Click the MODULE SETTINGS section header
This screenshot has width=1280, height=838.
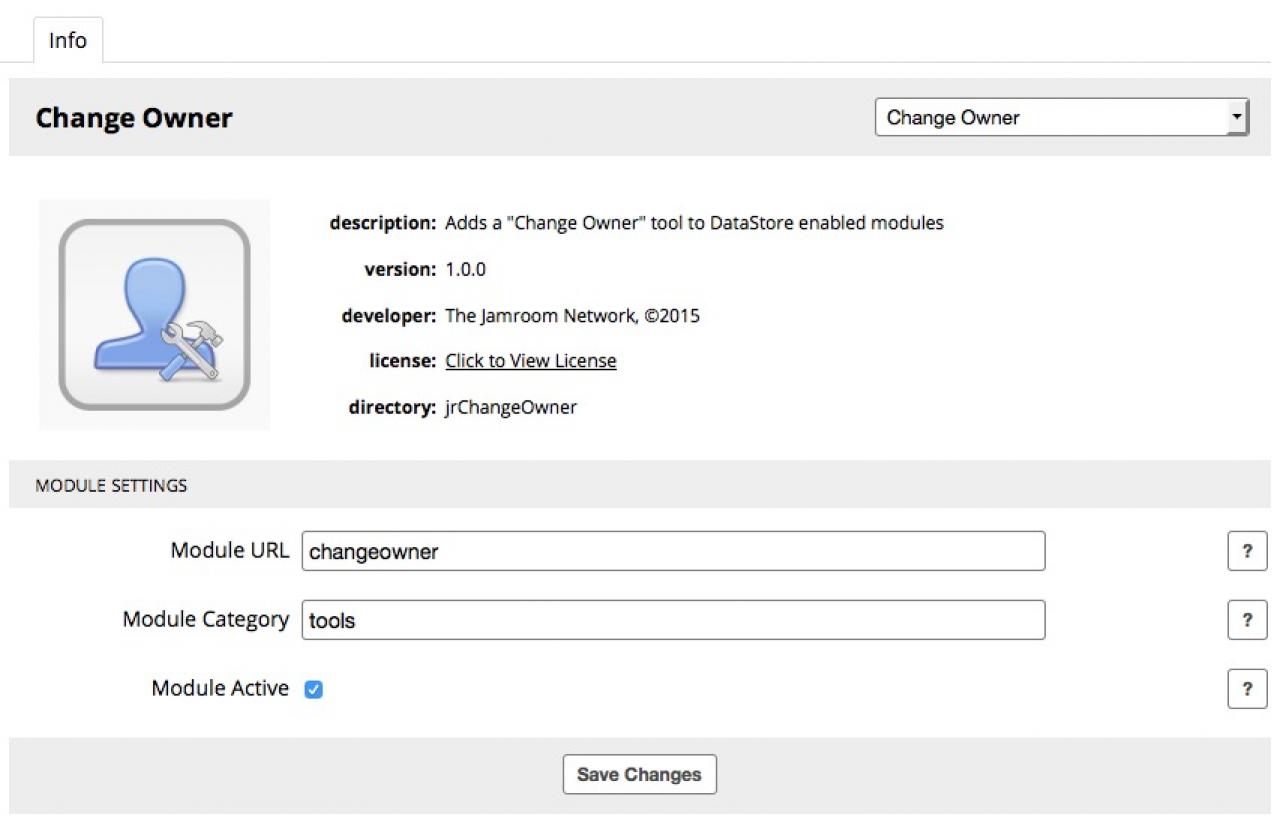(x=111, y=486)
